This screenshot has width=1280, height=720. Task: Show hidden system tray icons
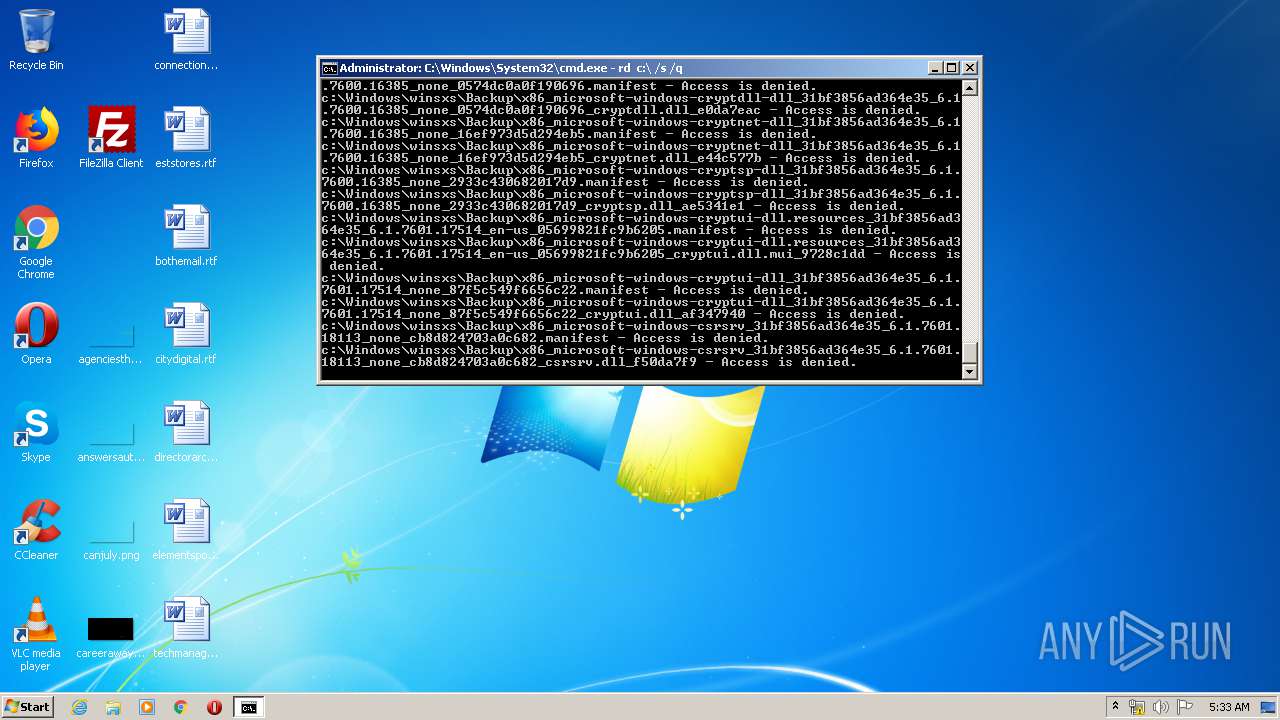tap(1115, 707)
